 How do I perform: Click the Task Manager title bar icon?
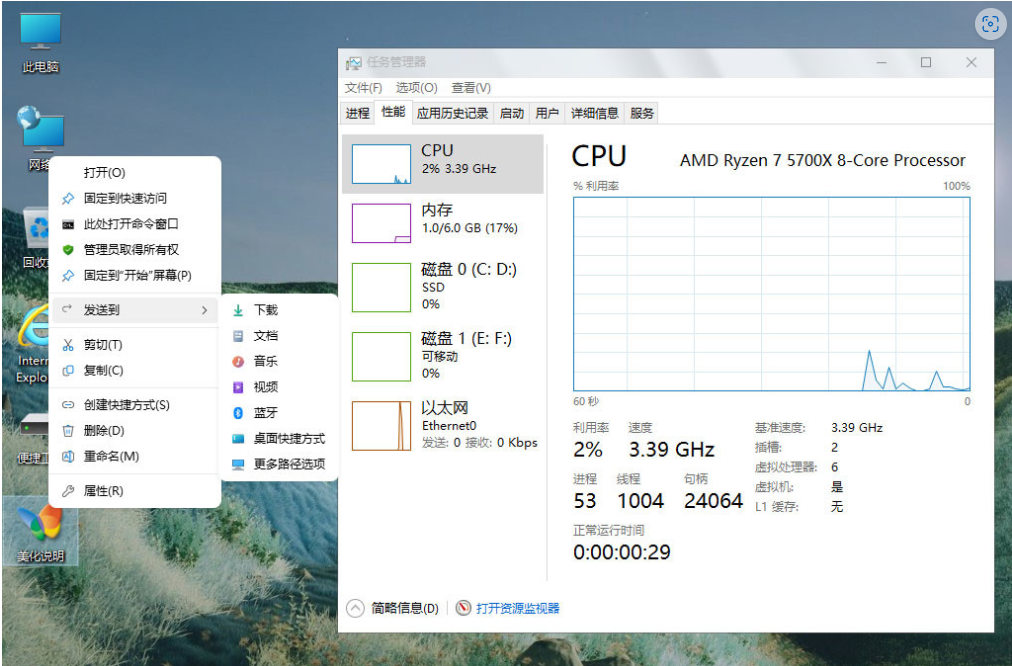pyautogui.click(x=353, y=63)
